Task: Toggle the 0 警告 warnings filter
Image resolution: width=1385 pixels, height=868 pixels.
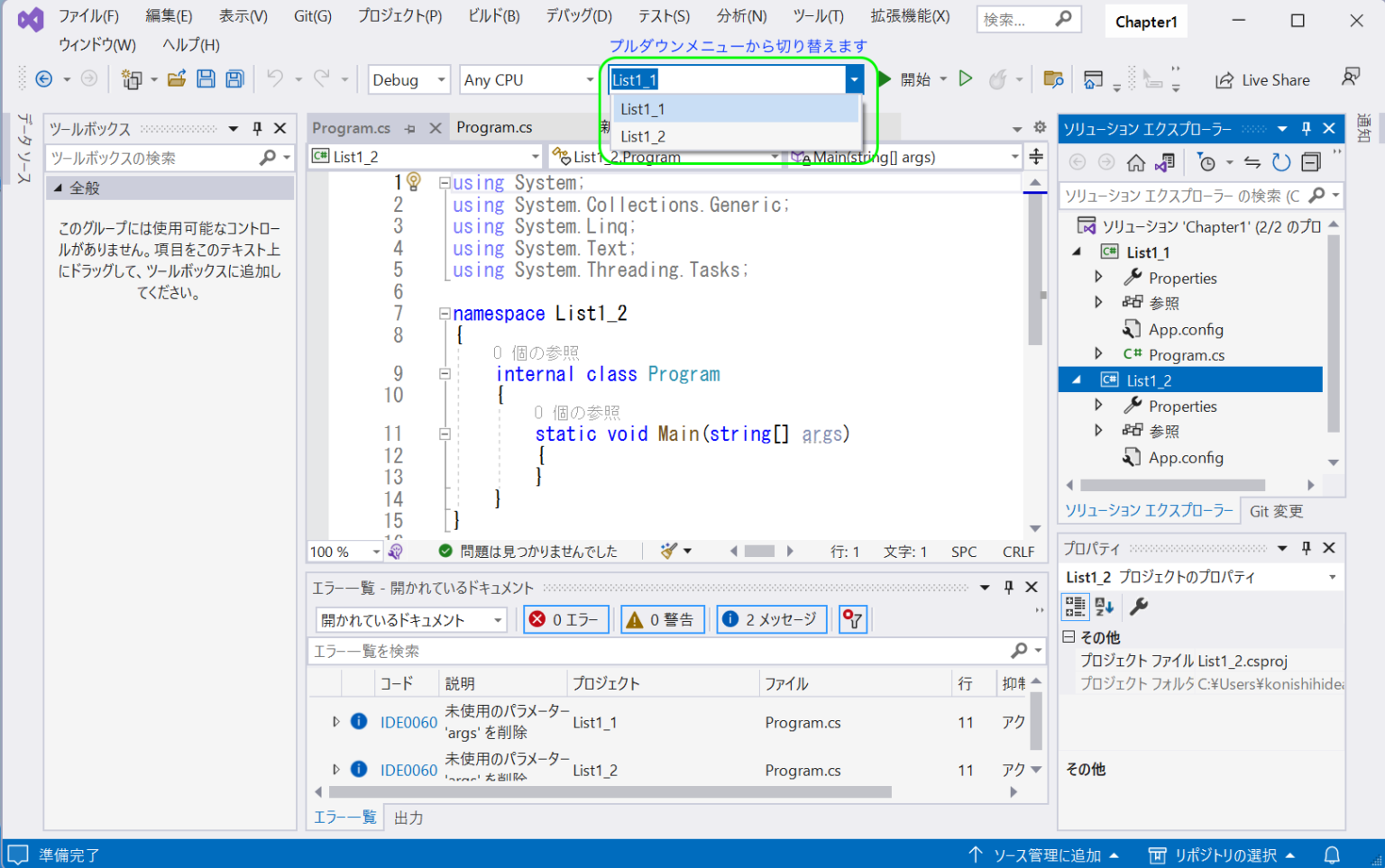Action: (x=663, y=619)
